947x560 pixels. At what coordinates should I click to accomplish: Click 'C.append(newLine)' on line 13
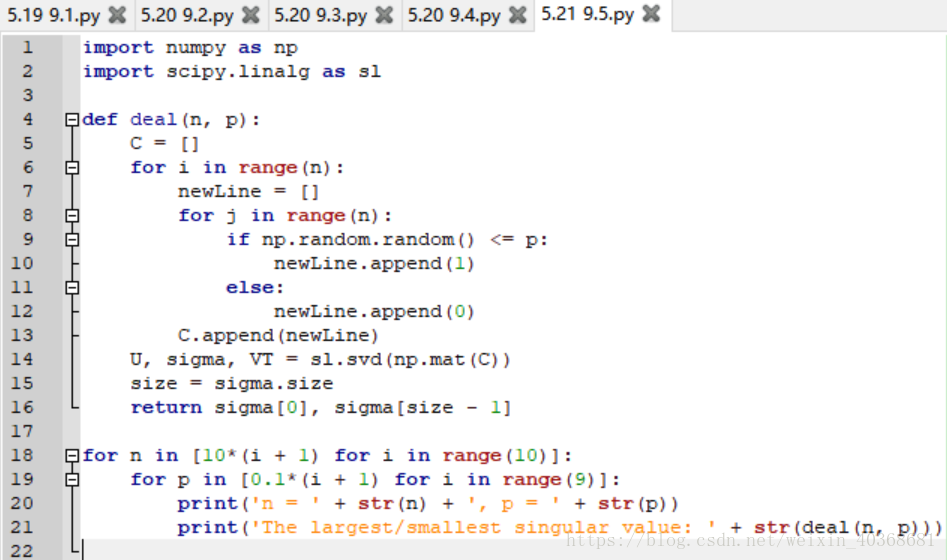(278, 335)
